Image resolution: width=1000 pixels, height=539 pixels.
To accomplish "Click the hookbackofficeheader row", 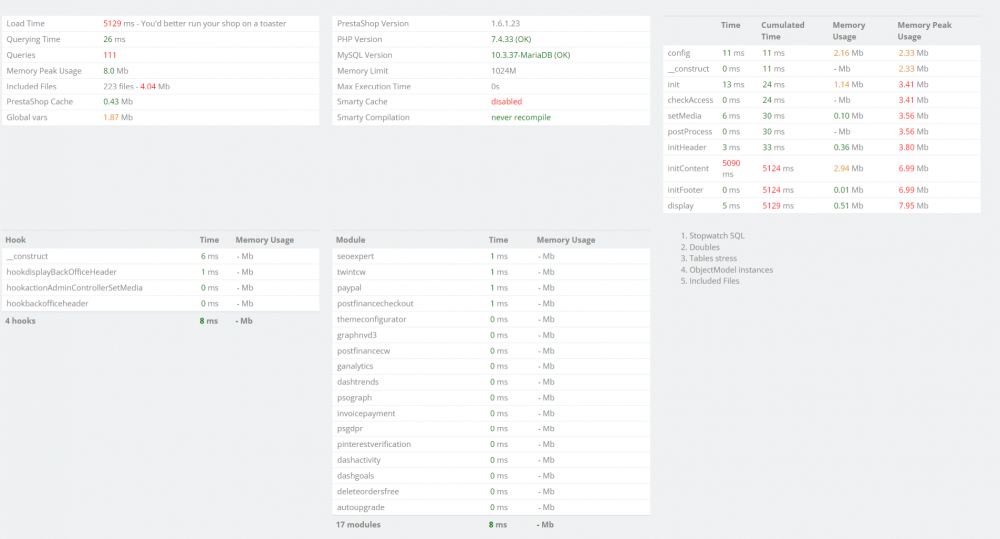I will (160, 304).
